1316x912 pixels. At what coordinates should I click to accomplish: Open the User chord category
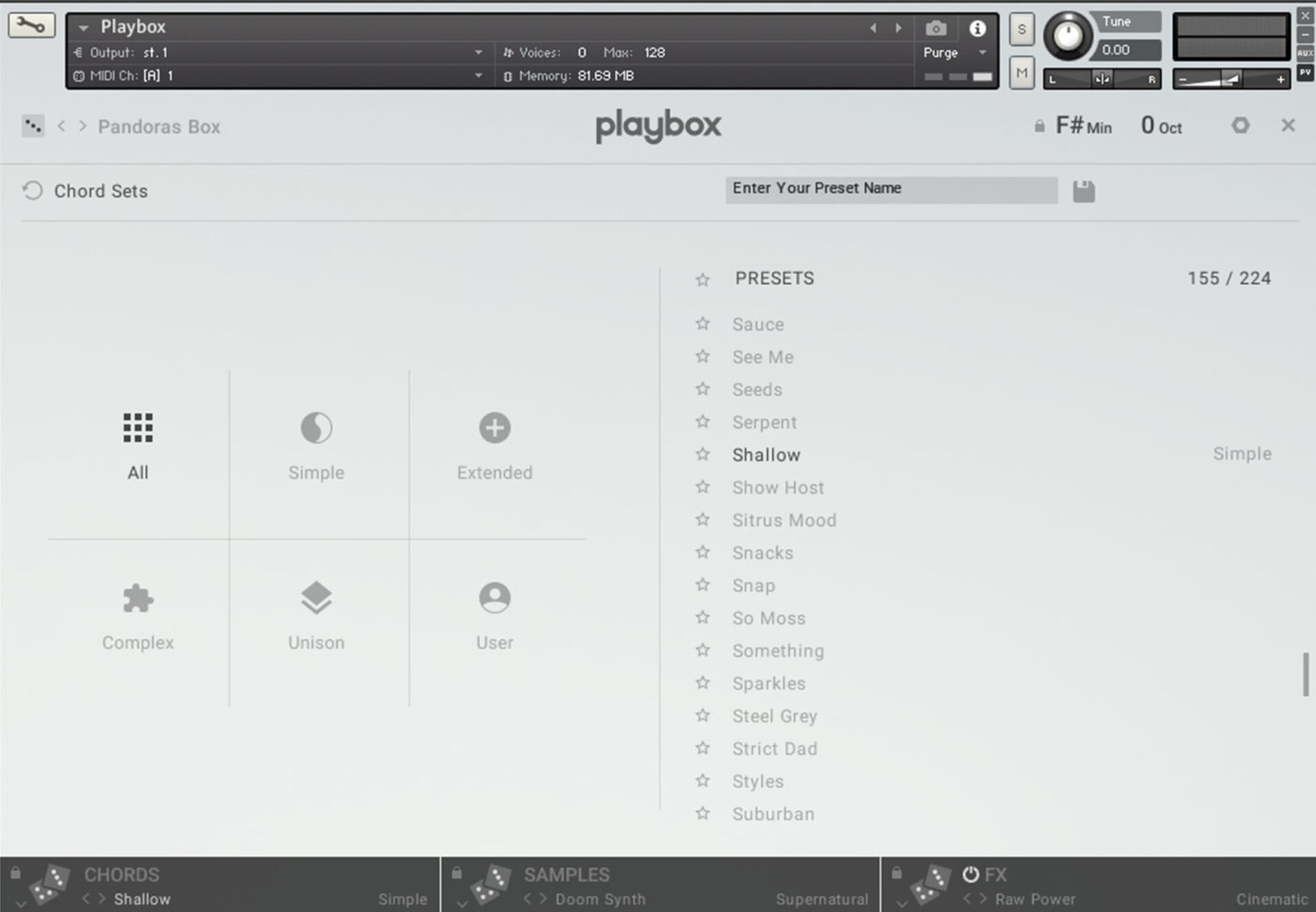coord(494,597)
